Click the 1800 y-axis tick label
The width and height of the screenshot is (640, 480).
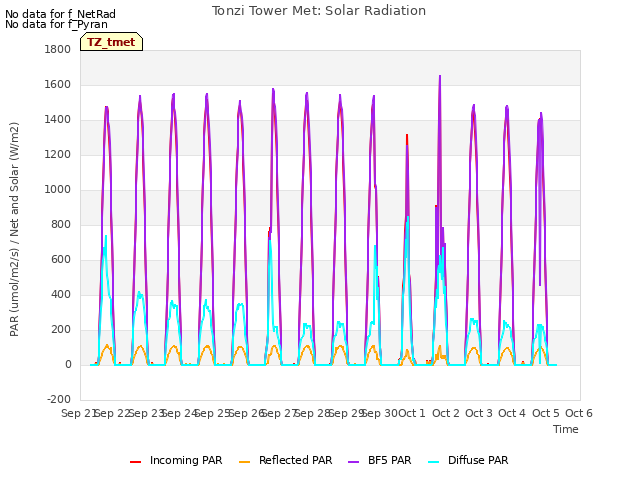[58, 49]
